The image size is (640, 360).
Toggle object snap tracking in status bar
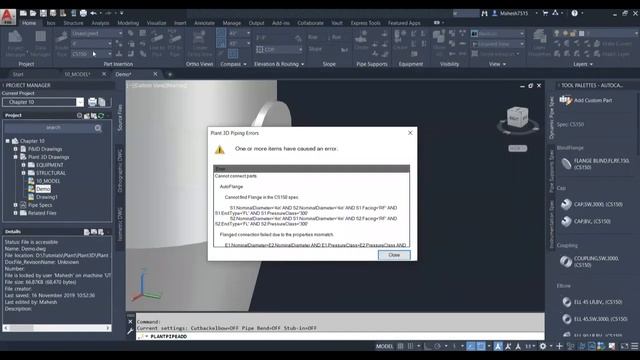[471, 346]
